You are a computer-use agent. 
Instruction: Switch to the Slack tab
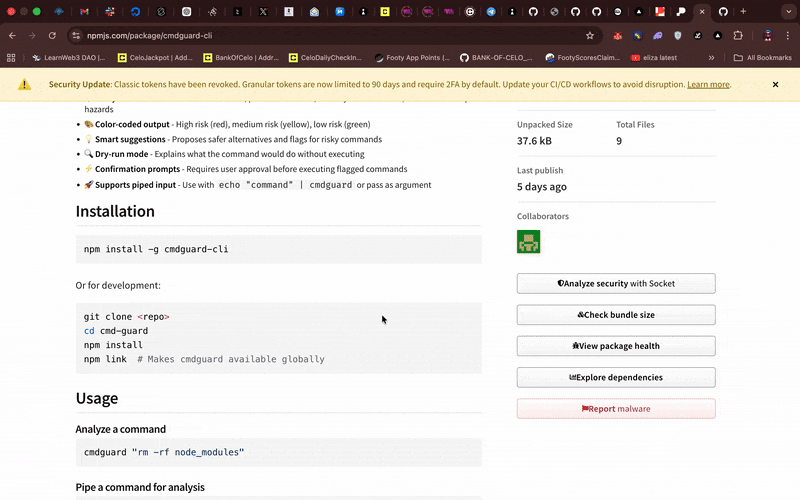click(110, 11)
